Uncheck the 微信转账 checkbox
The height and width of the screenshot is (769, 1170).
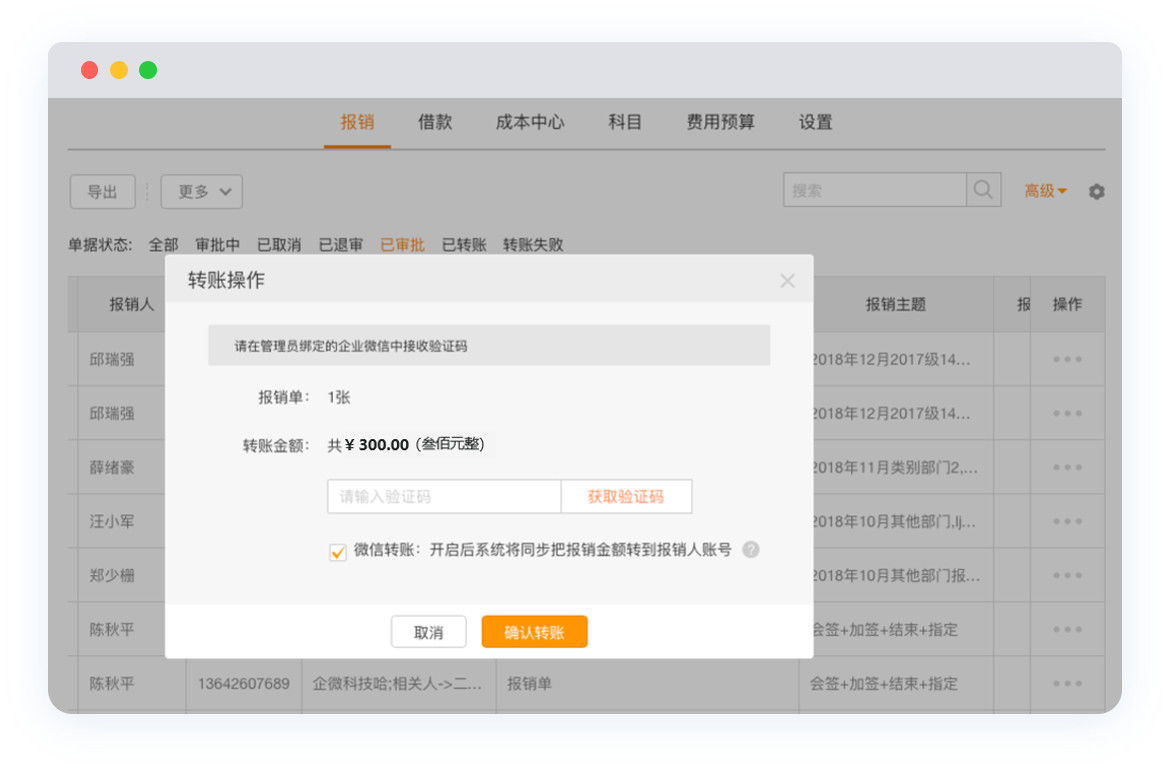[337, 552]
